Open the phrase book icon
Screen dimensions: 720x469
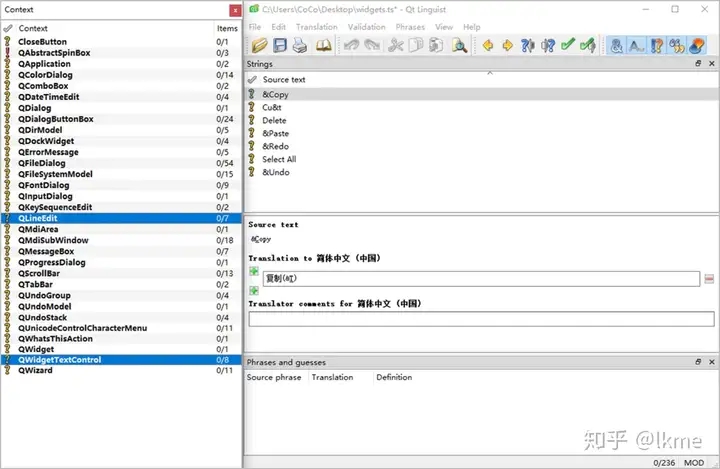[323, 45]
